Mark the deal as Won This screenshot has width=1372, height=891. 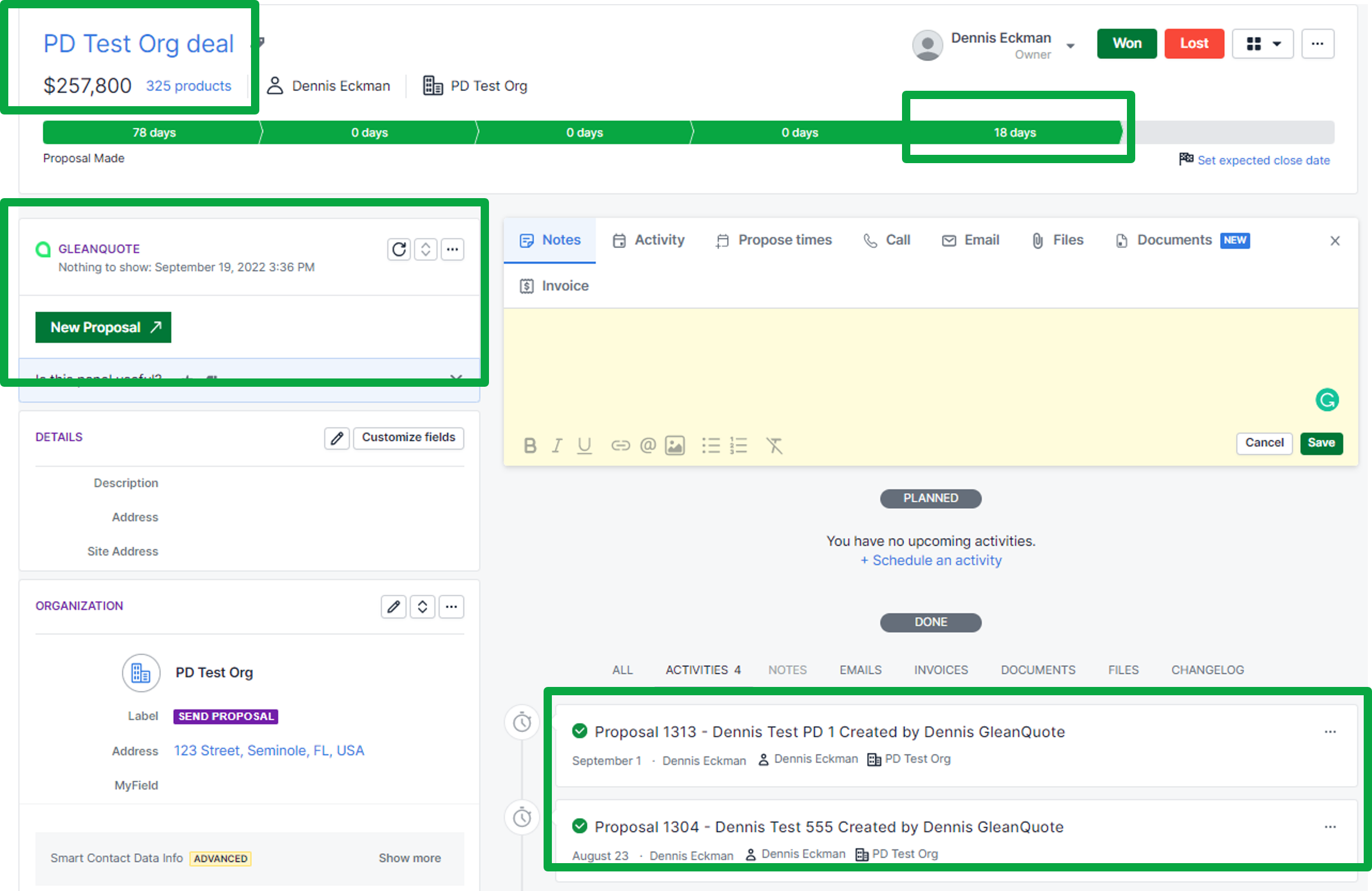point(1126,43)
